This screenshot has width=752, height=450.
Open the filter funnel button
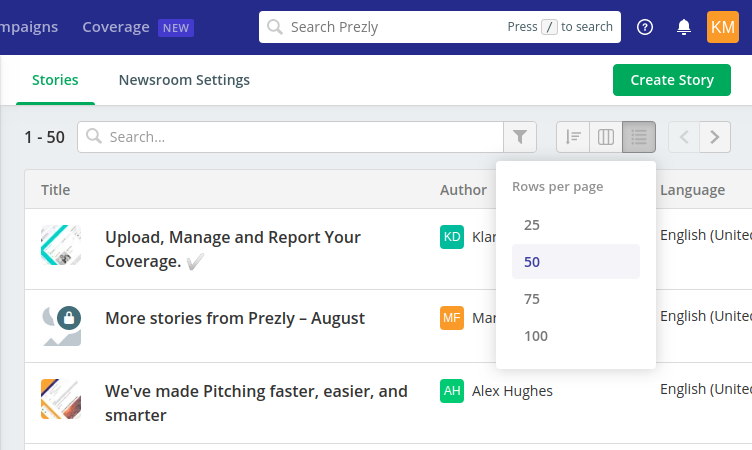(x=519, y=137)
